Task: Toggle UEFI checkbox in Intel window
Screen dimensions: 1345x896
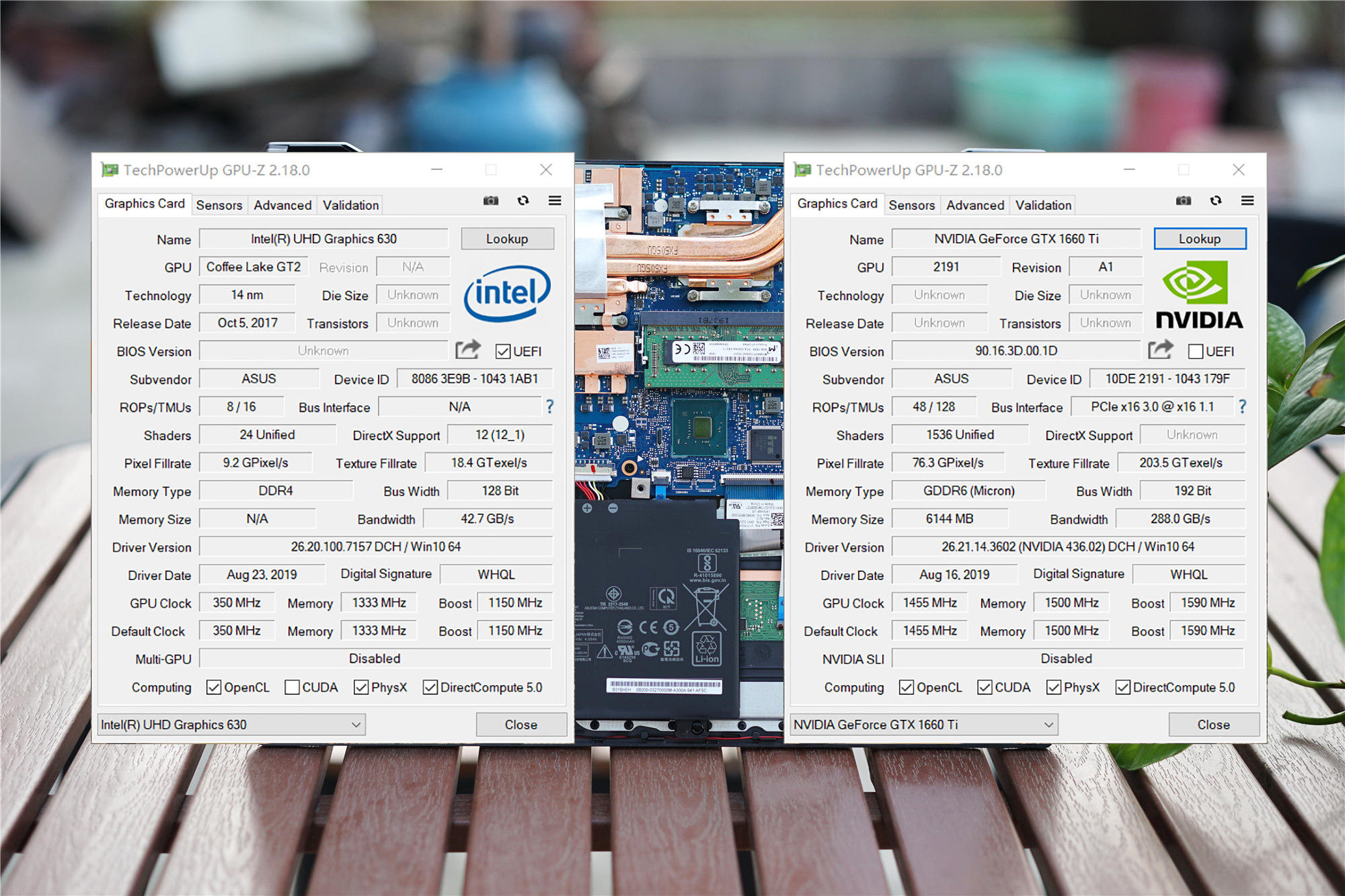Action: pyautogui.click(x=503, y=352)
